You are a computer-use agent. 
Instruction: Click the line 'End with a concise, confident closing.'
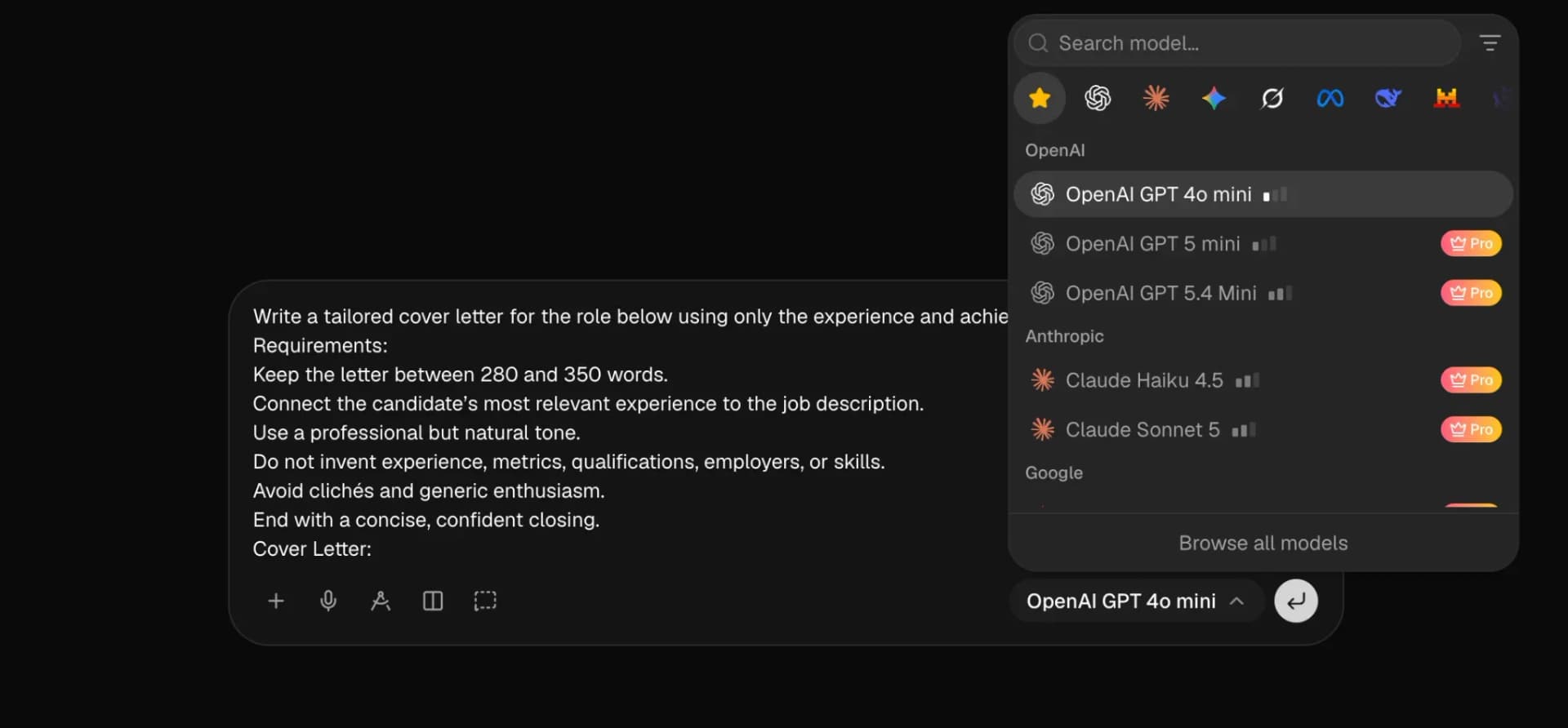coord(425,521)
